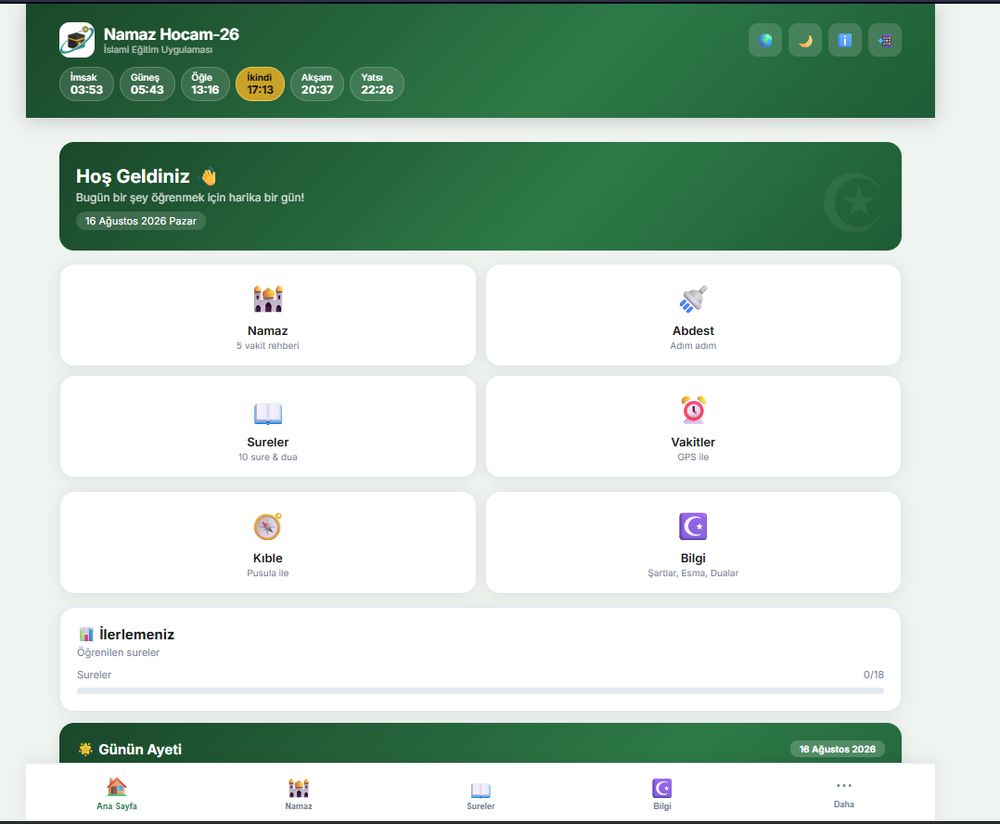Select the Akşam 20:37 prayer time pill
The height and width of the screenshot is (824, 1000).
[317, 84]
